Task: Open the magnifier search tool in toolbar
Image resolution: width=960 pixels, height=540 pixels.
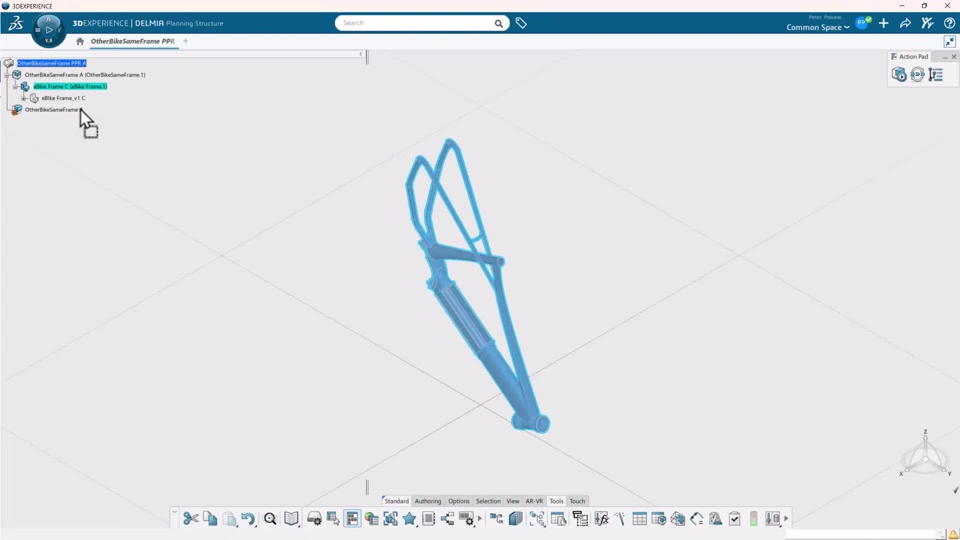Action: click(x=270, y=519)
